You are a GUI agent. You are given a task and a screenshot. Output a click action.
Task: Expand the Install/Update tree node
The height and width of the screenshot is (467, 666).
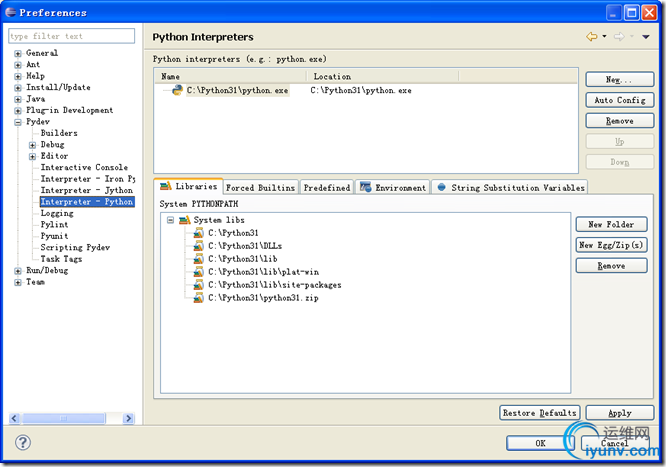(x=17, y=88)
